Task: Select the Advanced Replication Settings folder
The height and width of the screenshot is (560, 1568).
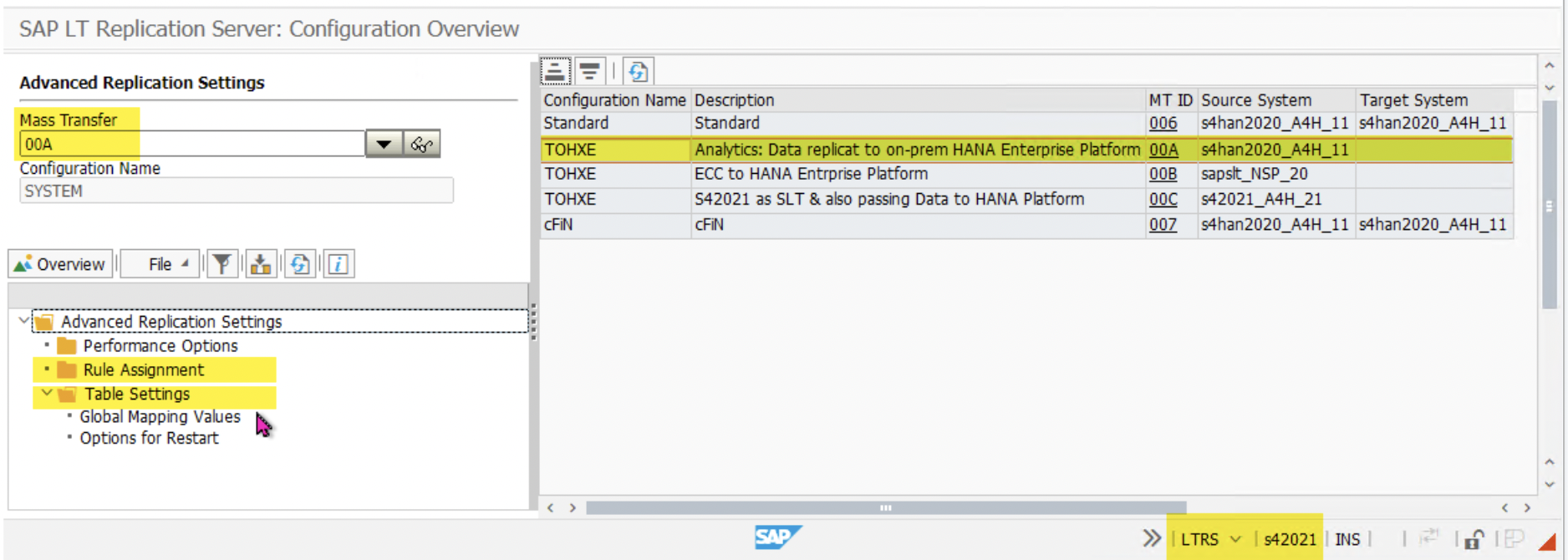Action: click(x=171, y=322)
